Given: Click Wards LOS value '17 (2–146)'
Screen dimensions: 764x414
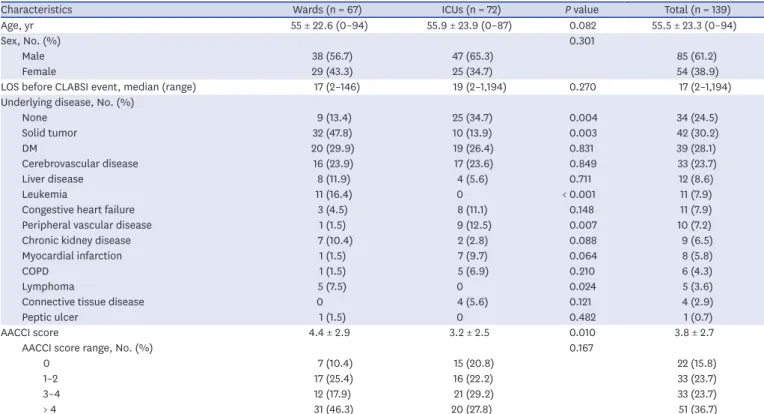Looking at the screenshot, I should tap(337, 87).
